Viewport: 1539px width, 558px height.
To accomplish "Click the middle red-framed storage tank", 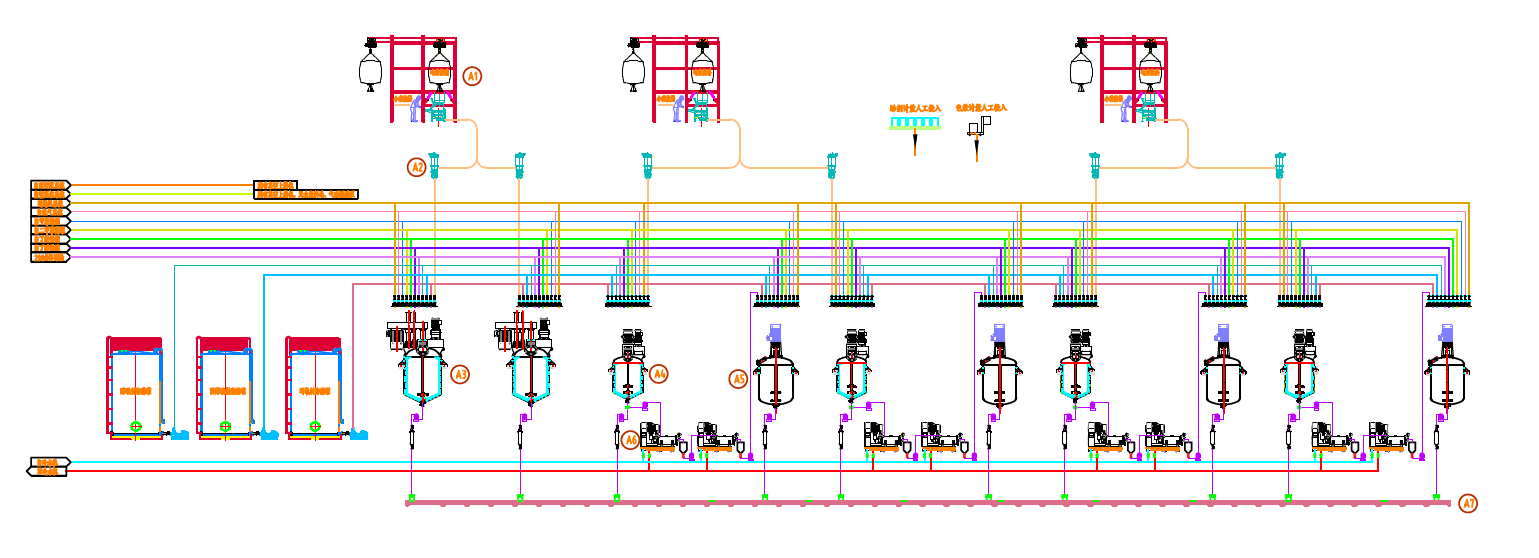I will 224,387.
